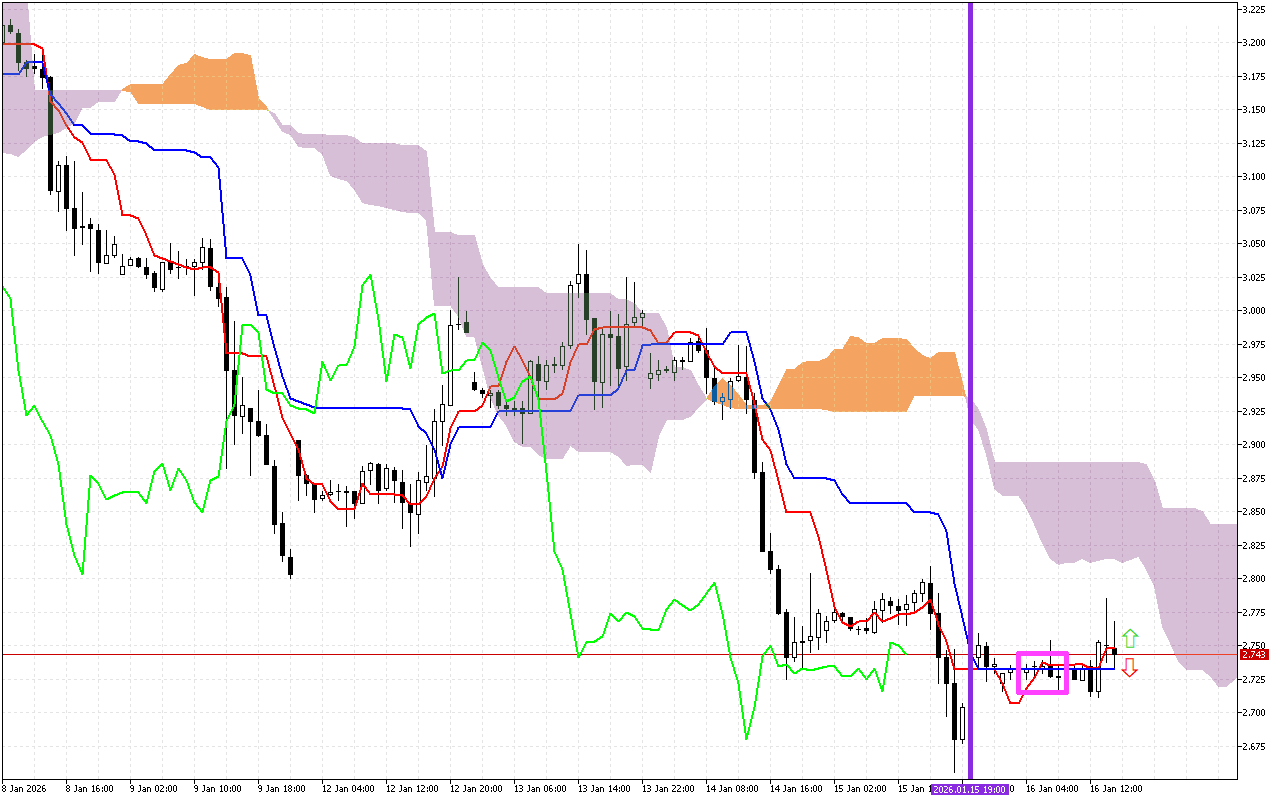Click the 2.850 price axis label

(1254, 511)
